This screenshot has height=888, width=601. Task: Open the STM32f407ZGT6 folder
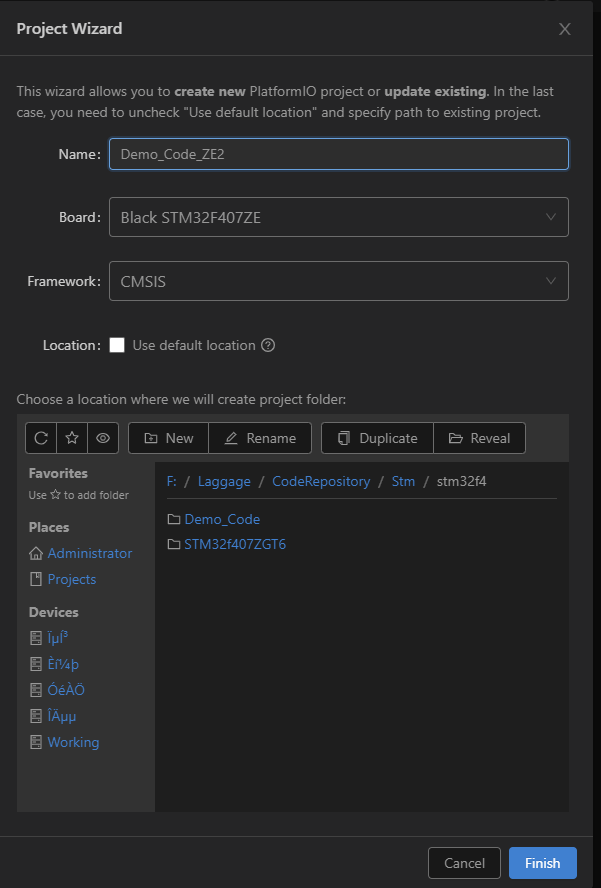point(235,545)
